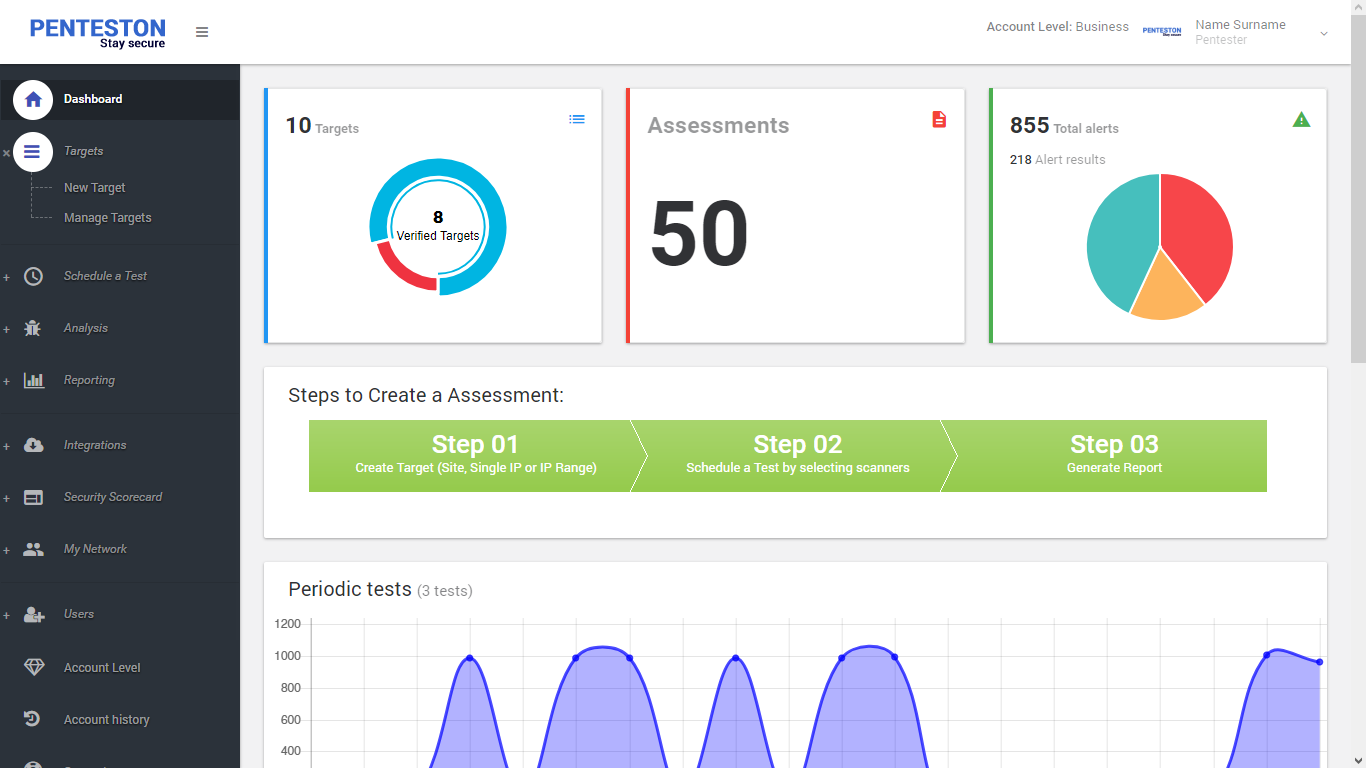
Task: Open the document icon on Assessments card
Action: click(939, 119)
